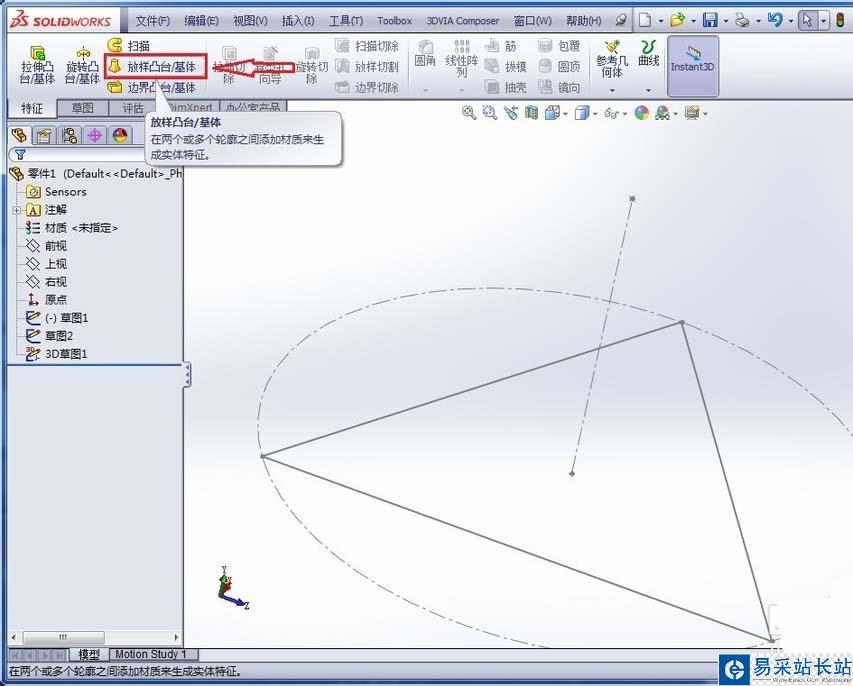Select the Wrap (包覆) tool
This screenshot has width=853, height=686.
tap(559, 46)
